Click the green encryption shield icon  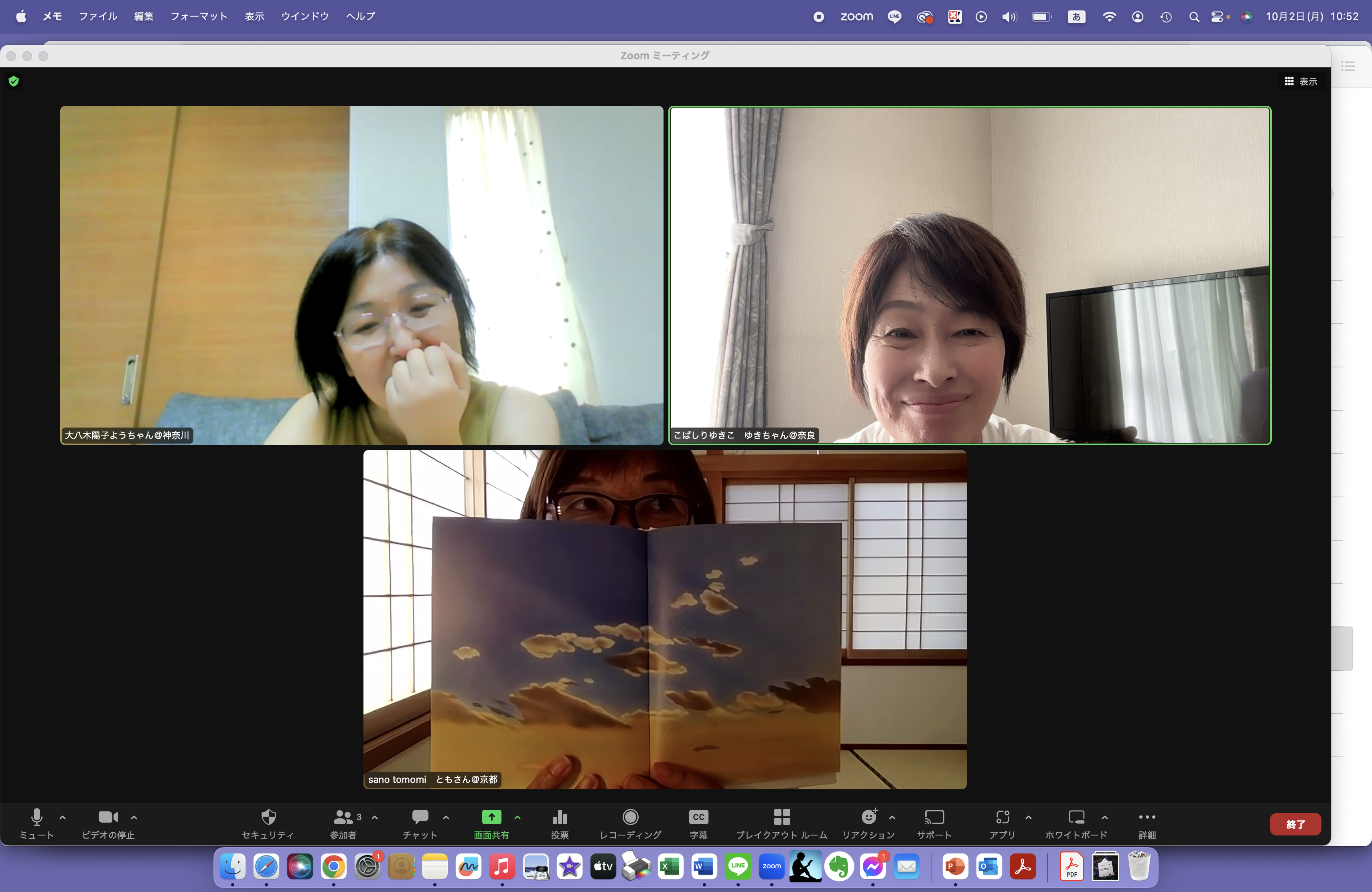point(14,81)
